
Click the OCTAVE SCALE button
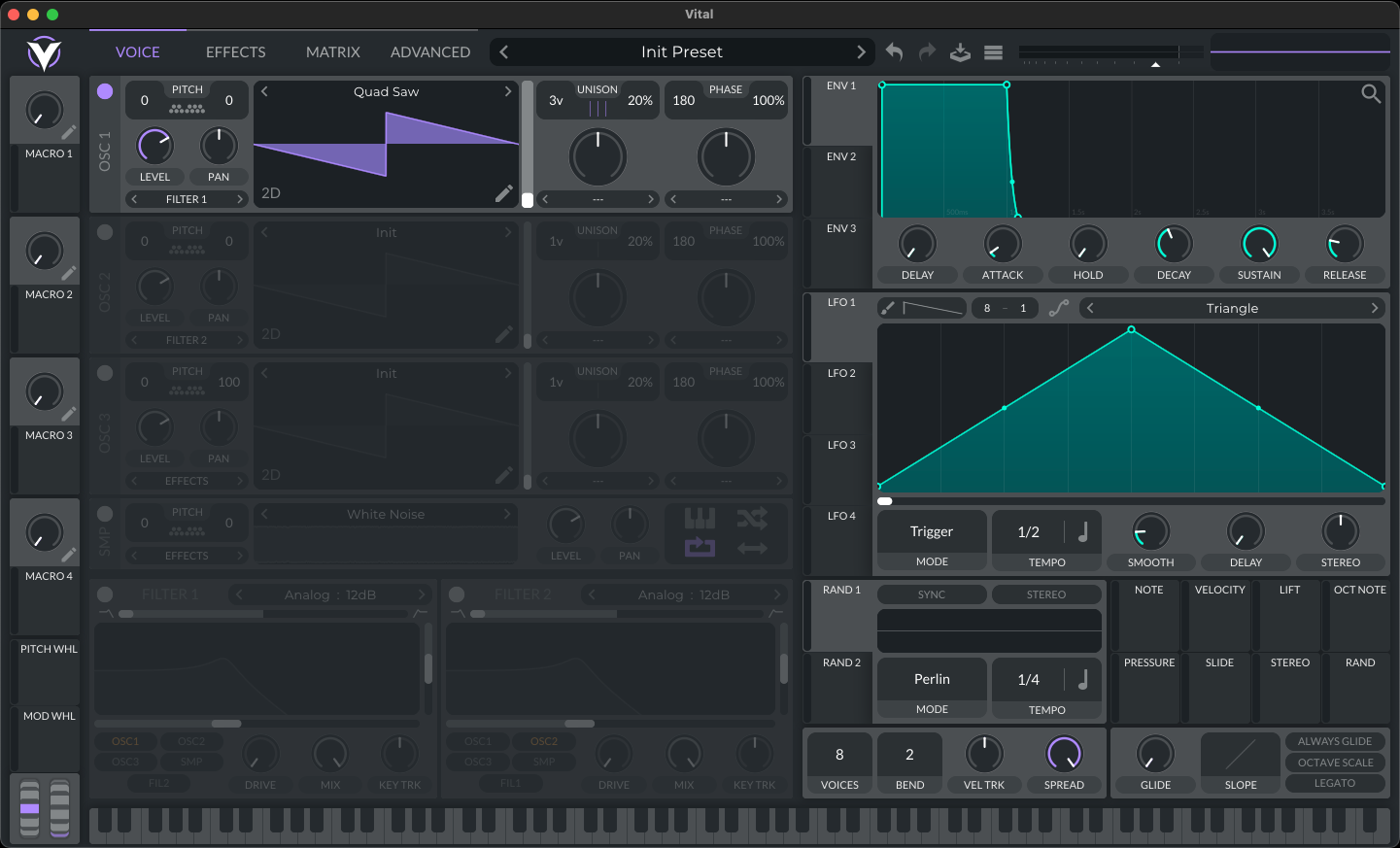1335,763
